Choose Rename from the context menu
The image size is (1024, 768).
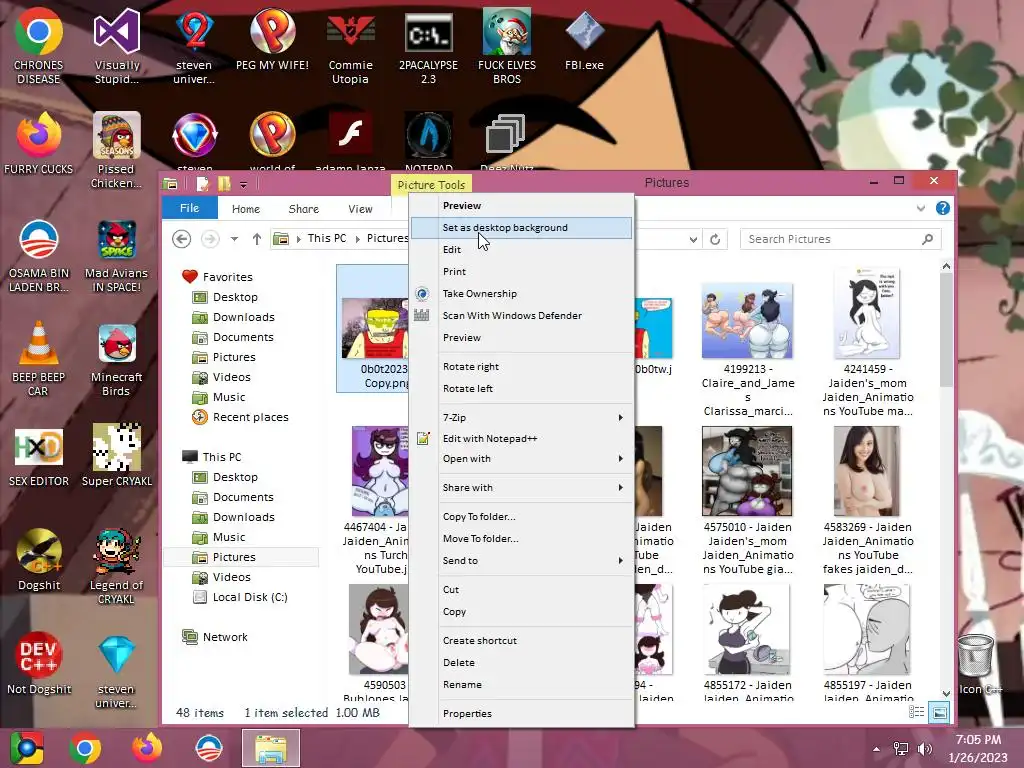tap(522, 684)
